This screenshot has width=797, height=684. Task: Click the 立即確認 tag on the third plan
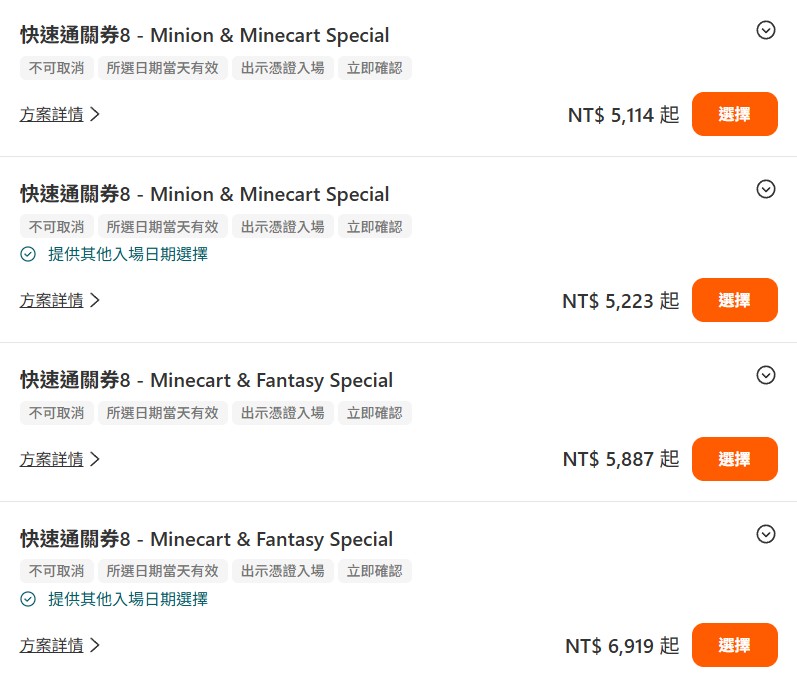pos(375,413)
